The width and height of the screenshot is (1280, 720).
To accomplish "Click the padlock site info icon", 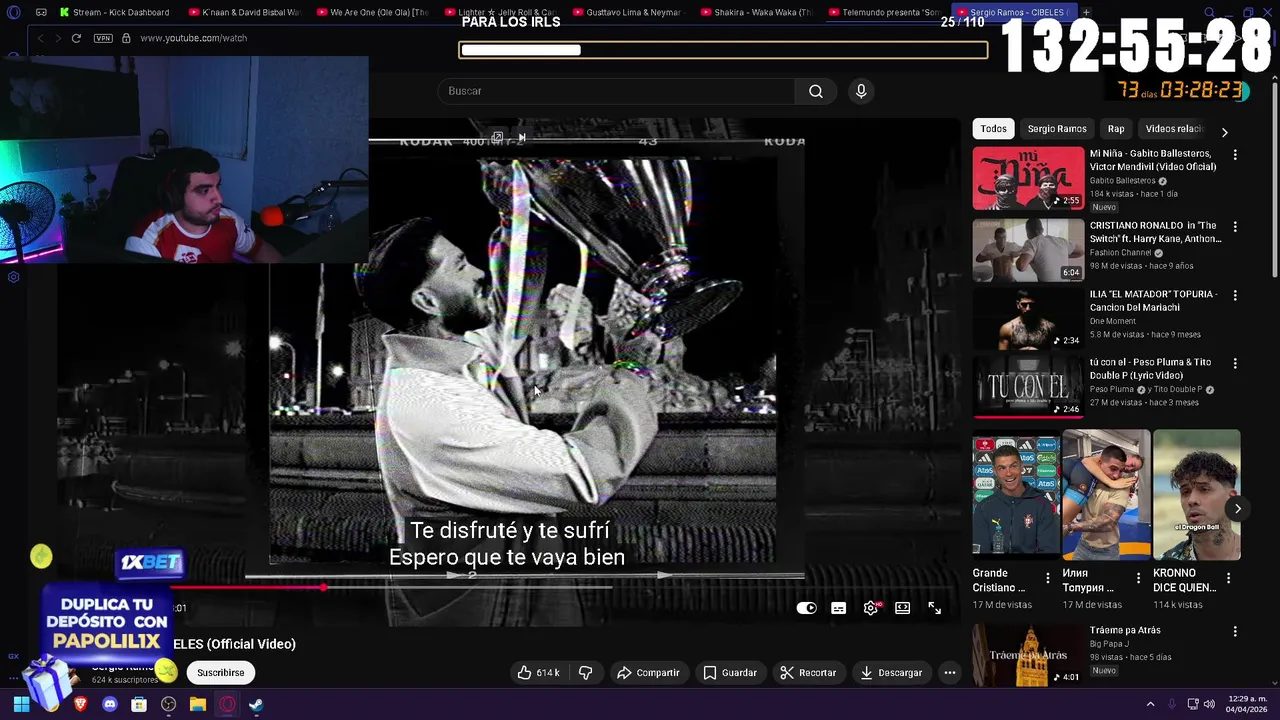I will click(x=126, y=38).
